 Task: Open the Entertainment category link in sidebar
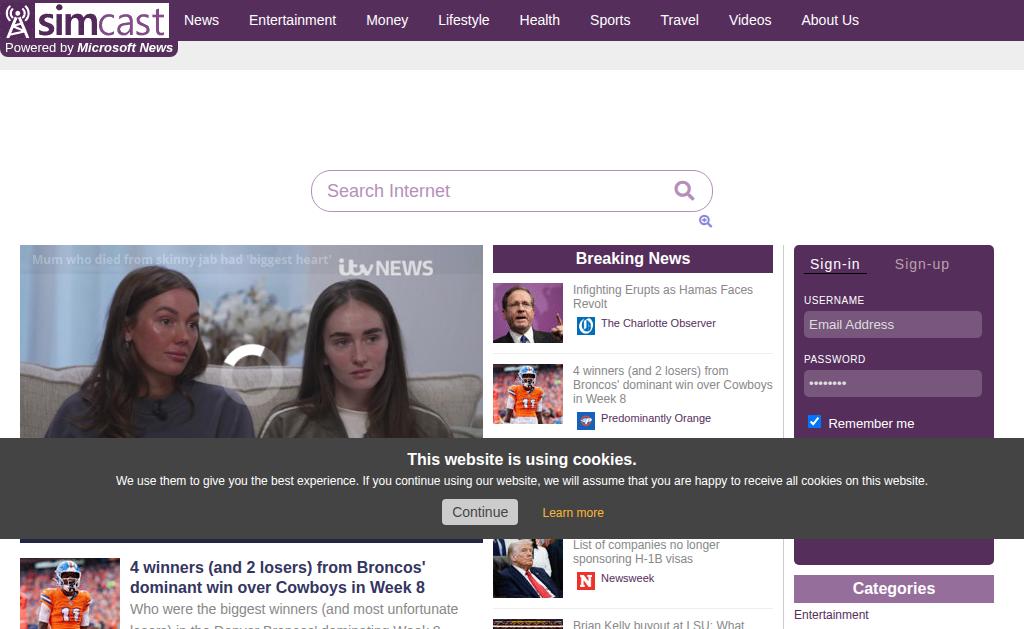(831, 615)
